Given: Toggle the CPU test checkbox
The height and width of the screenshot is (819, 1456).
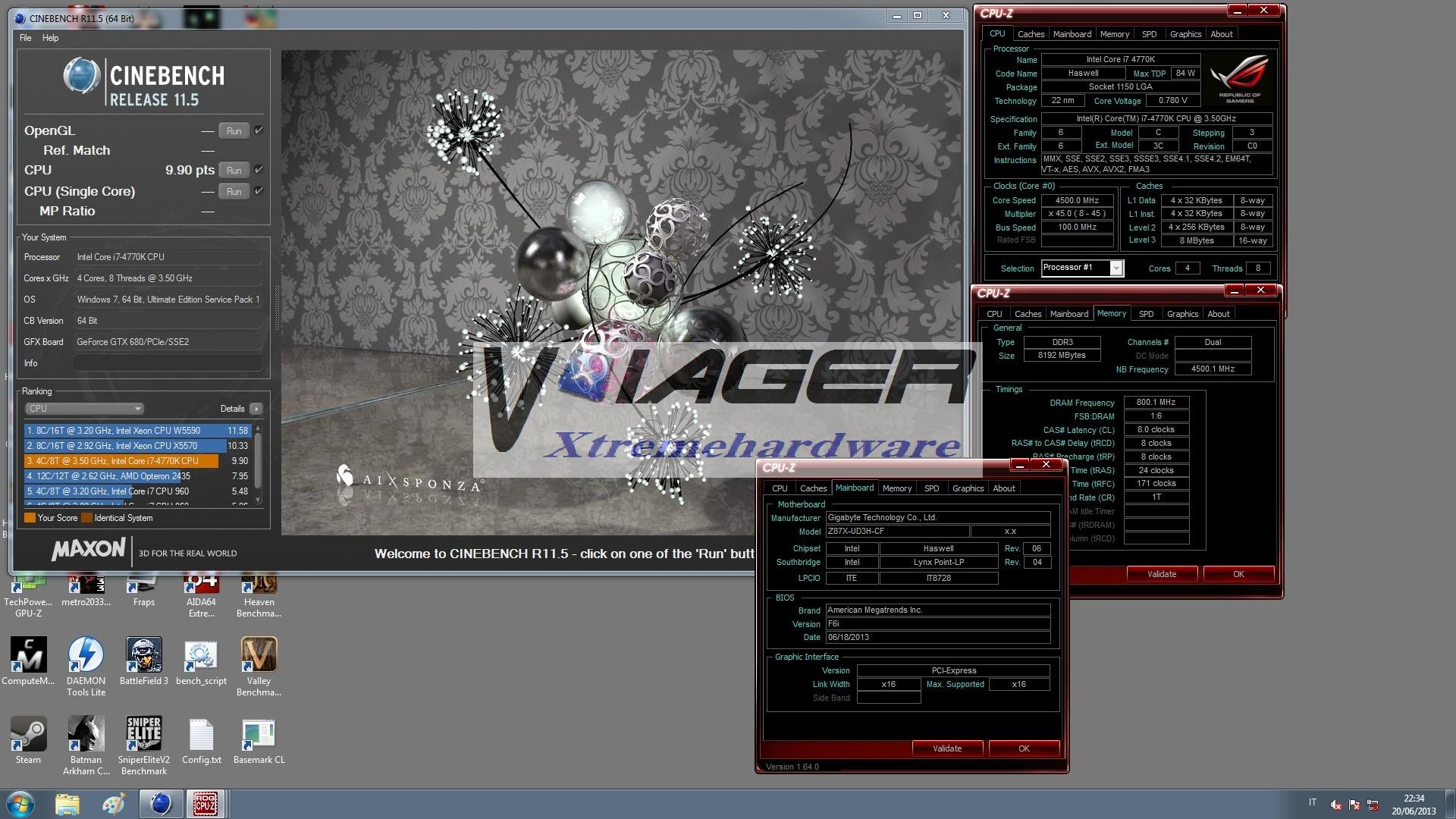Looking at the screenshot, I should tap(259, 170).
